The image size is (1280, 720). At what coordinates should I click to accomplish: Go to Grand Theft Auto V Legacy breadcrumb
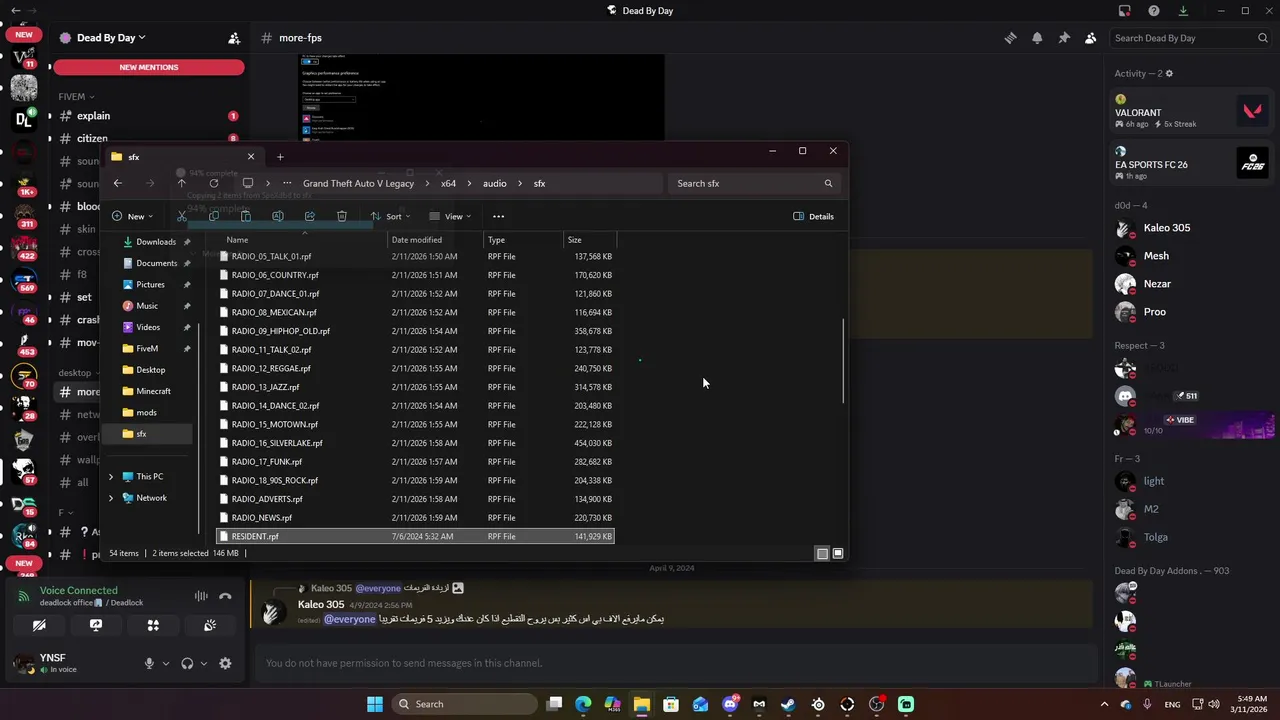pos(358,183)
